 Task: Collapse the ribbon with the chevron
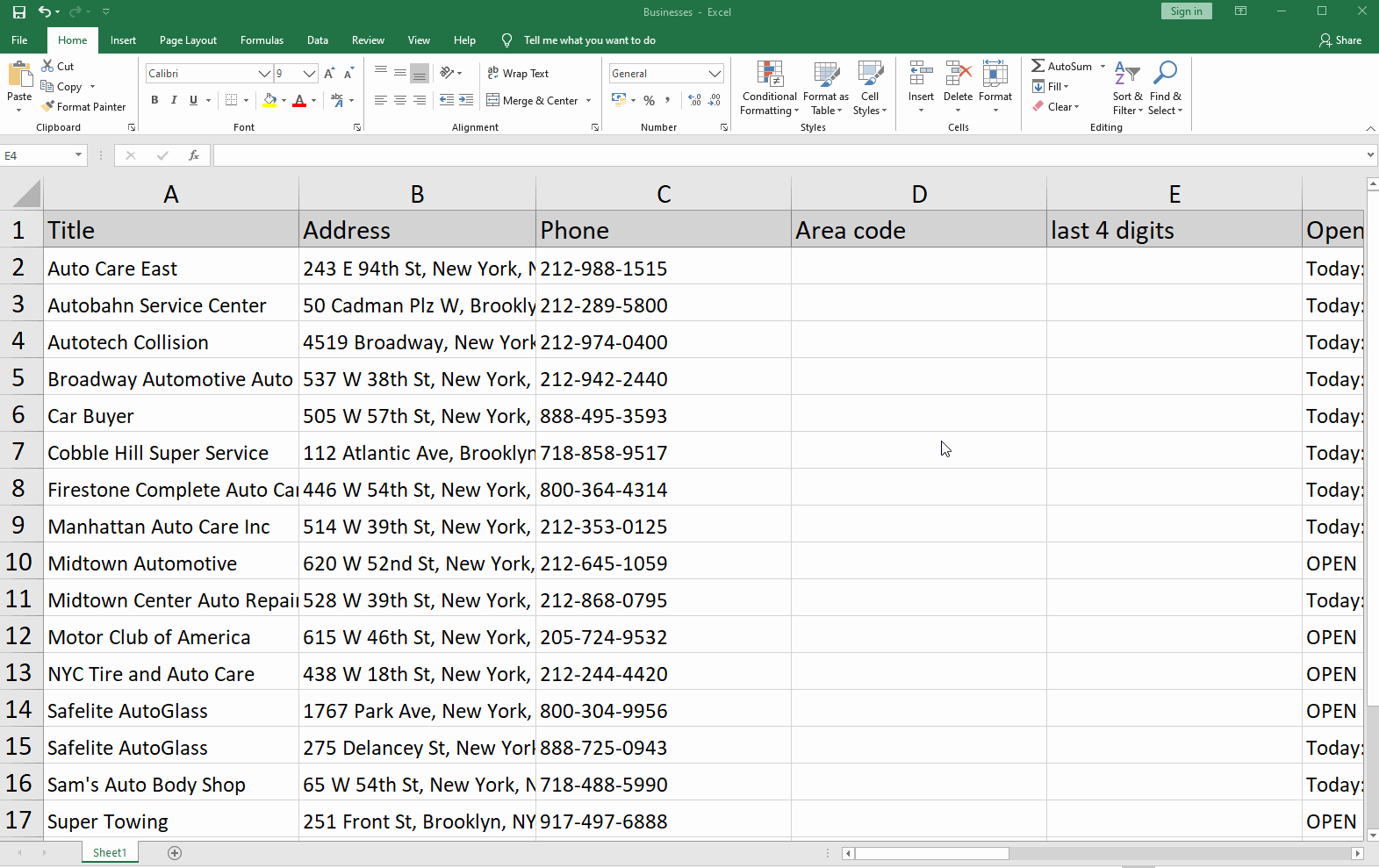point(1370,128)
